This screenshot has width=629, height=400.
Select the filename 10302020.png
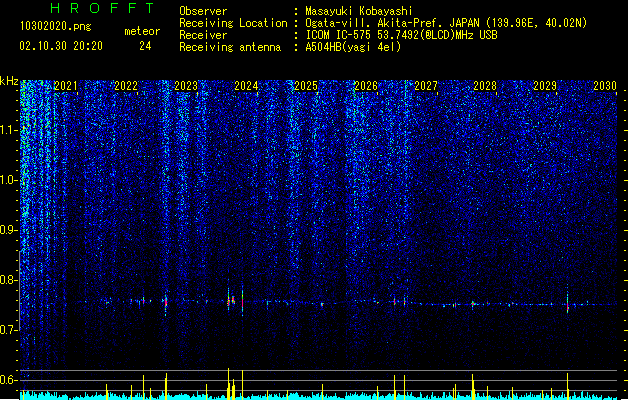click(55, 26)
